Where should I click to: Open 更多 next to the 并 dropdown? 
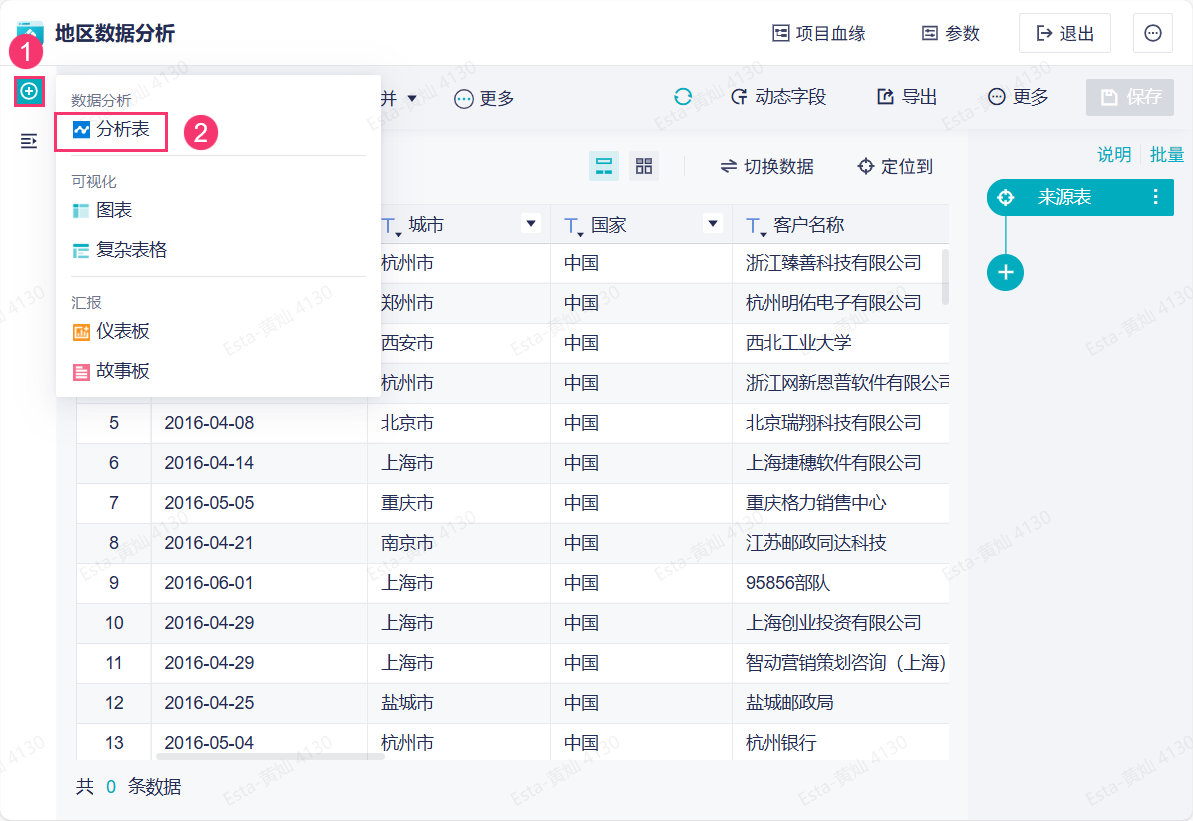pyautogui.click(x=484, y=98)
